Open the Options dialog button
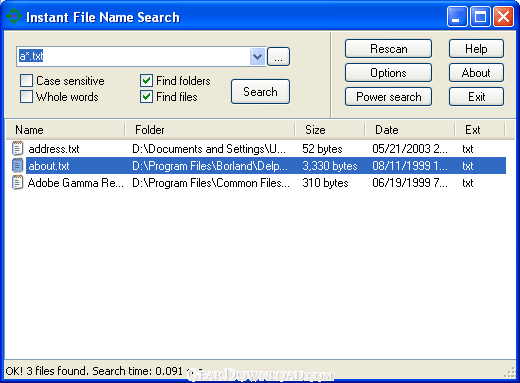The height and width of the screenshot is (383, 520). pyautogui.click(x=388, y=73)
